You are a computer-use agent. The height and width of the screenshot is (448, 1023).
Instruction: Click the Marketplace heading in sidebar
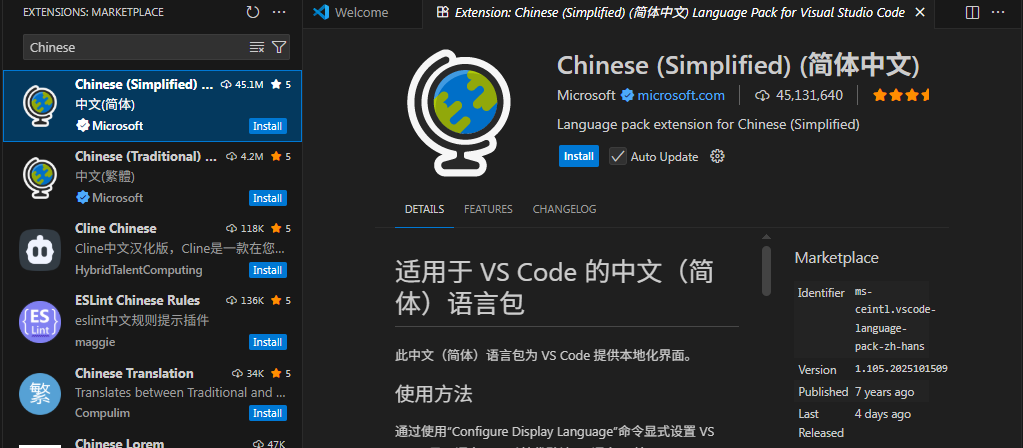point(836,258)
